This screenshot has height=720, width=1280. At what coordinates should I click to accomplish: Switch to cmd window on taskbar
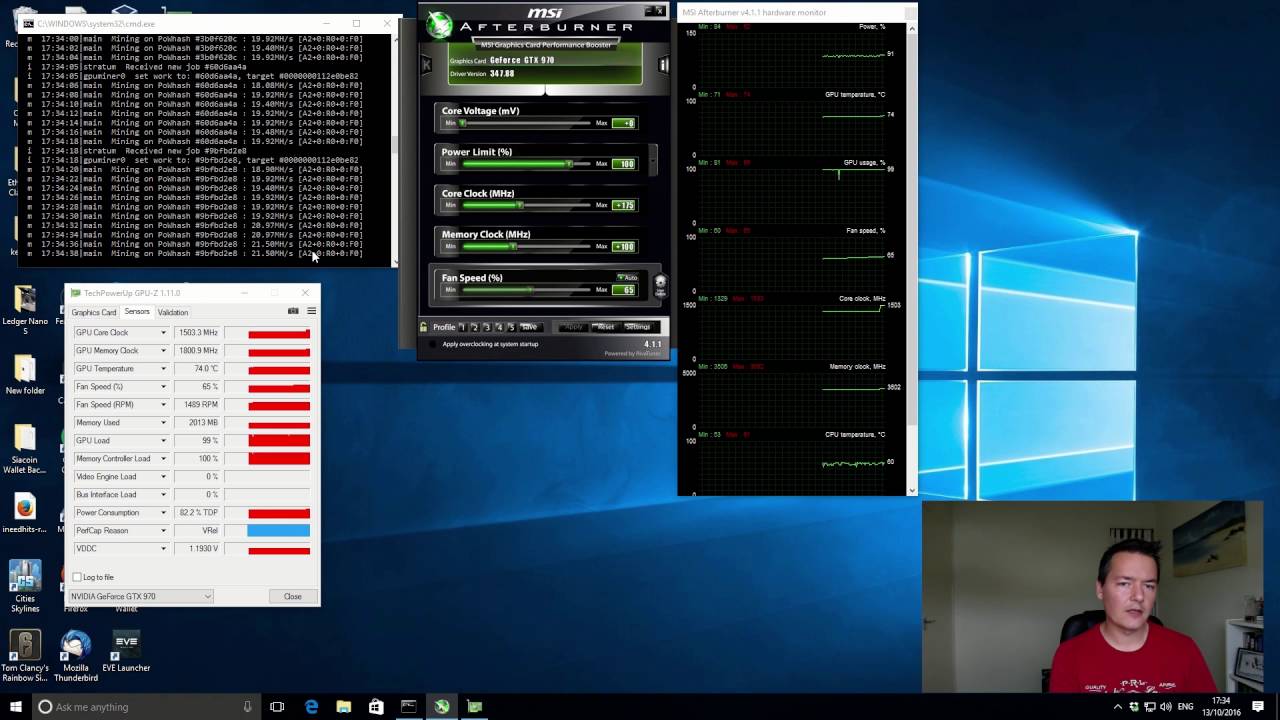[x=408, y=707]
